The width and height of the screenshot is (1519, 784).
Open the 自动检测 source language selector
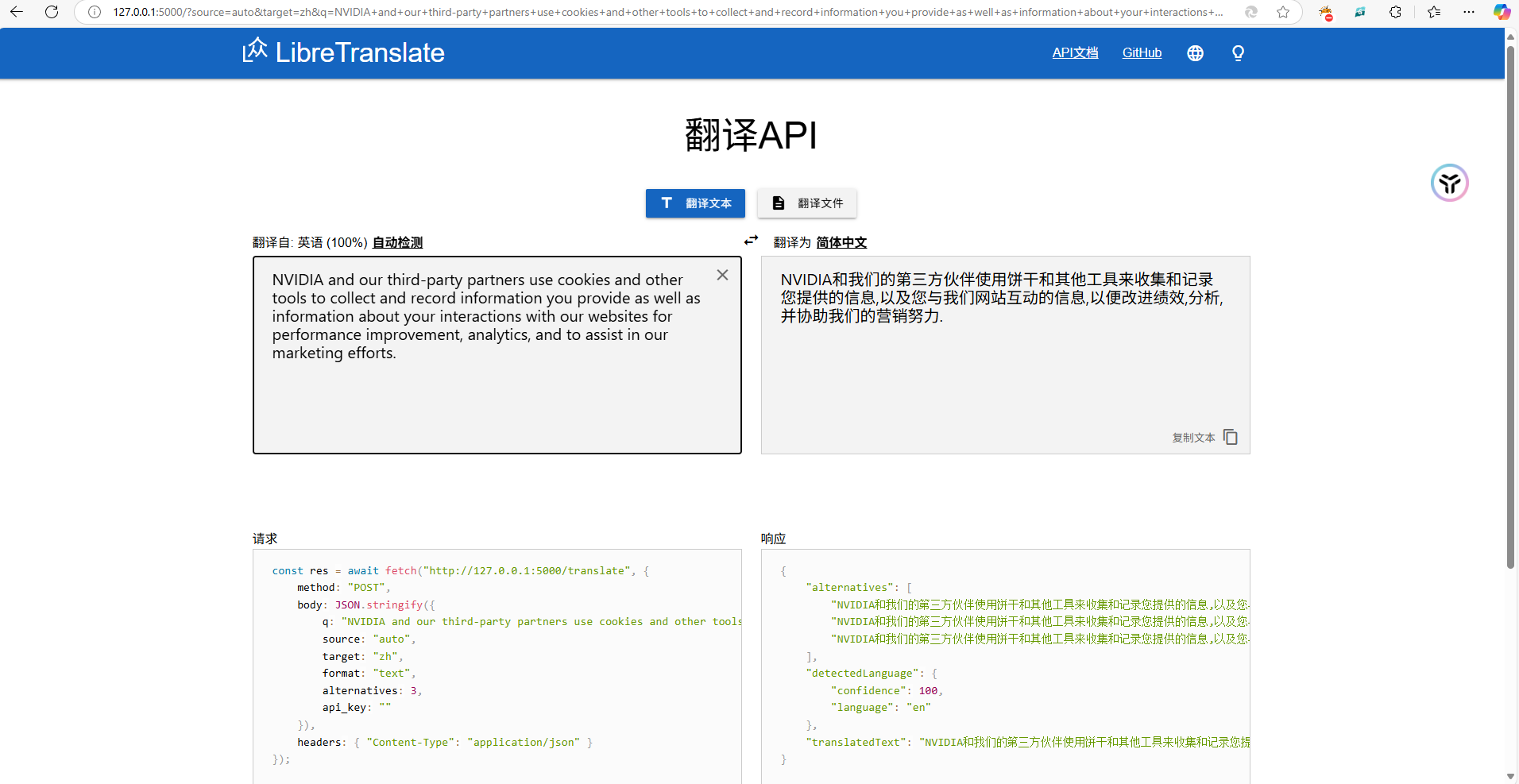point(397,242)
